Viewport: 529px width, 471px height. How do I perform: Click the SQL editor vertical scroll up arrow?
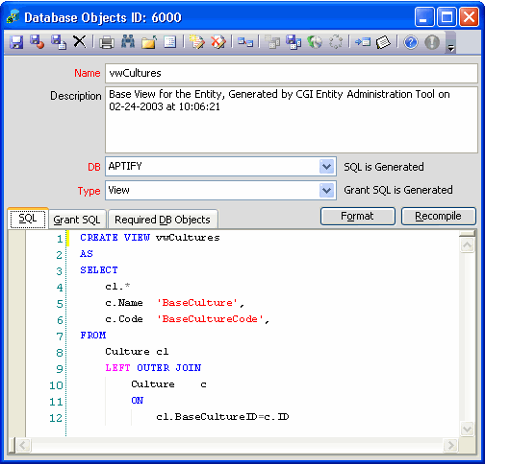tap(467, 245)
